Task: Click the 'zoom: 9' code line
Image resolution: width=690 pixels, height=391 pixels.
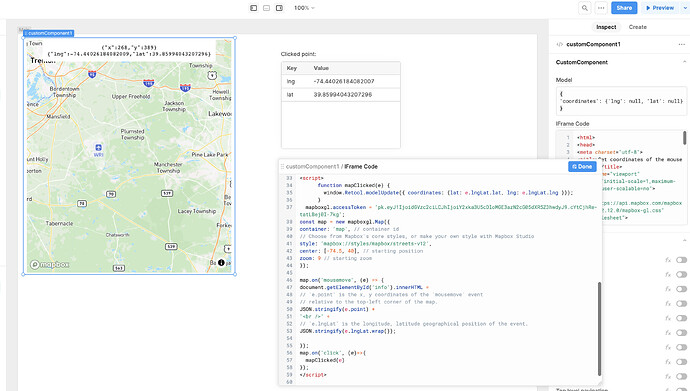Action: click(336, 258)
